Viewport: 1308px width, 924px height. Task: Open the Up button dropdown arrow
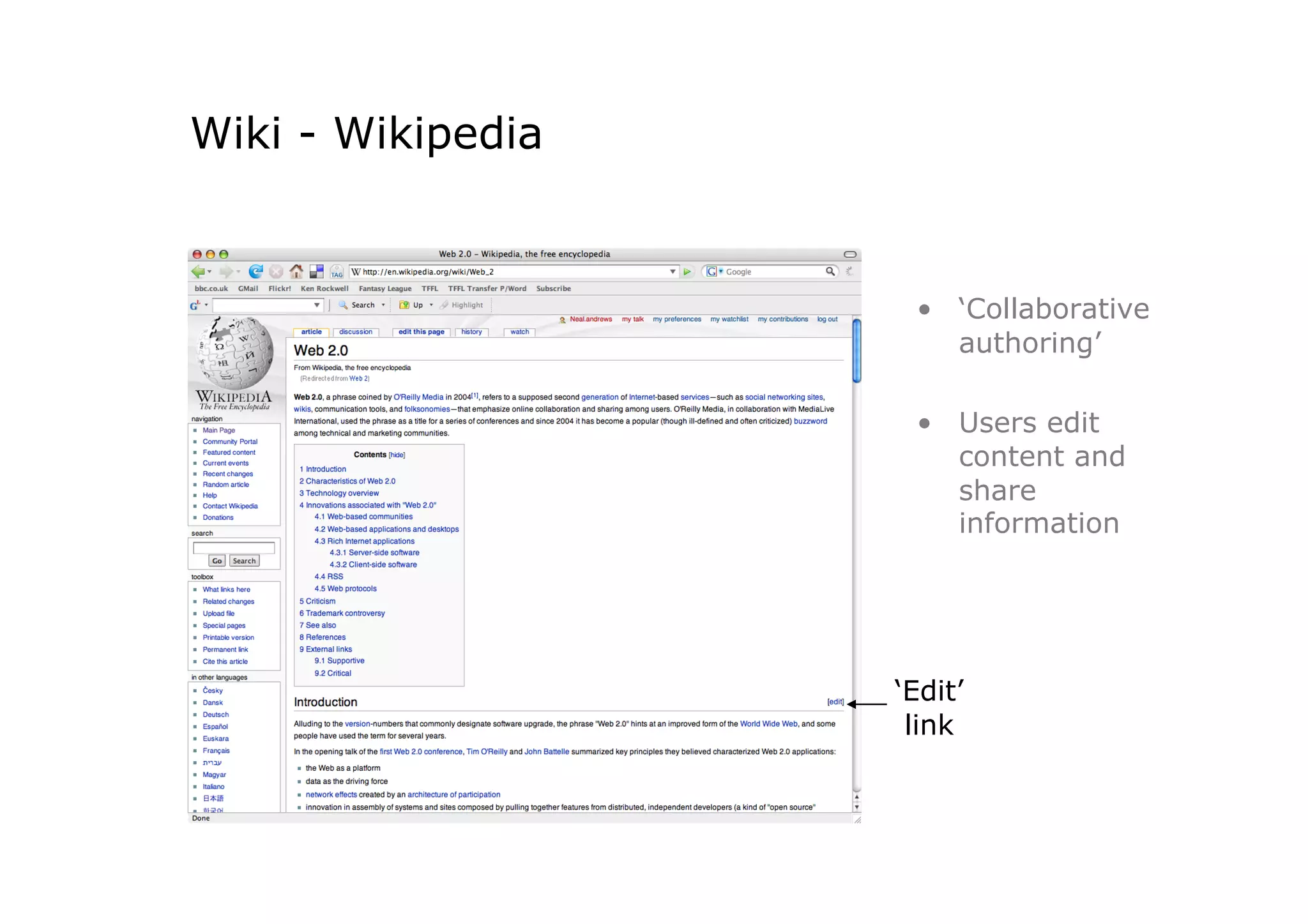431,305
